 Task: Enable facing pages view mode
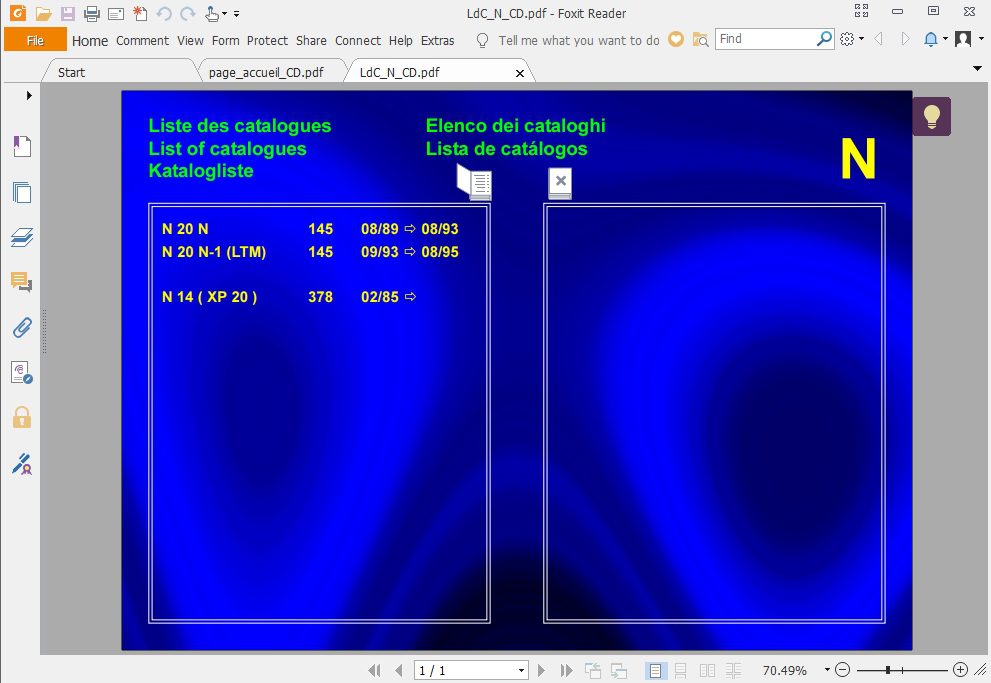[x=708, y=670]
